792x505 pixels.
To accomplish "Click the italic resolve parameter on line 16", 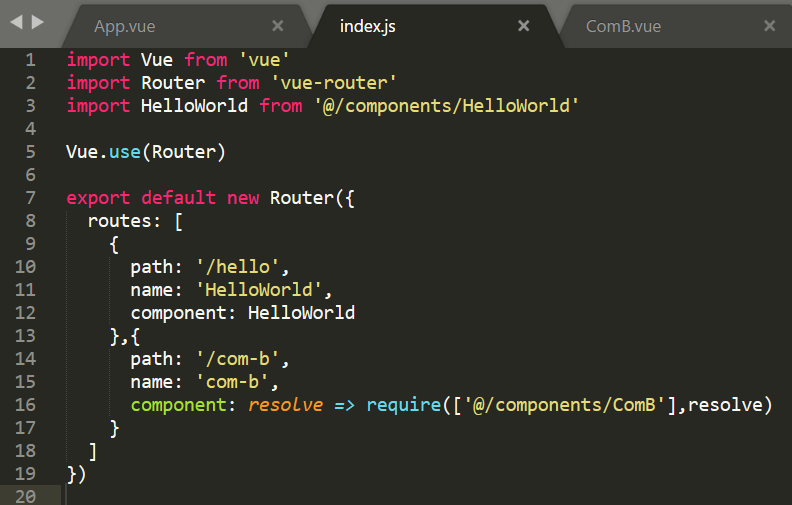I will (x=285, y=405).
